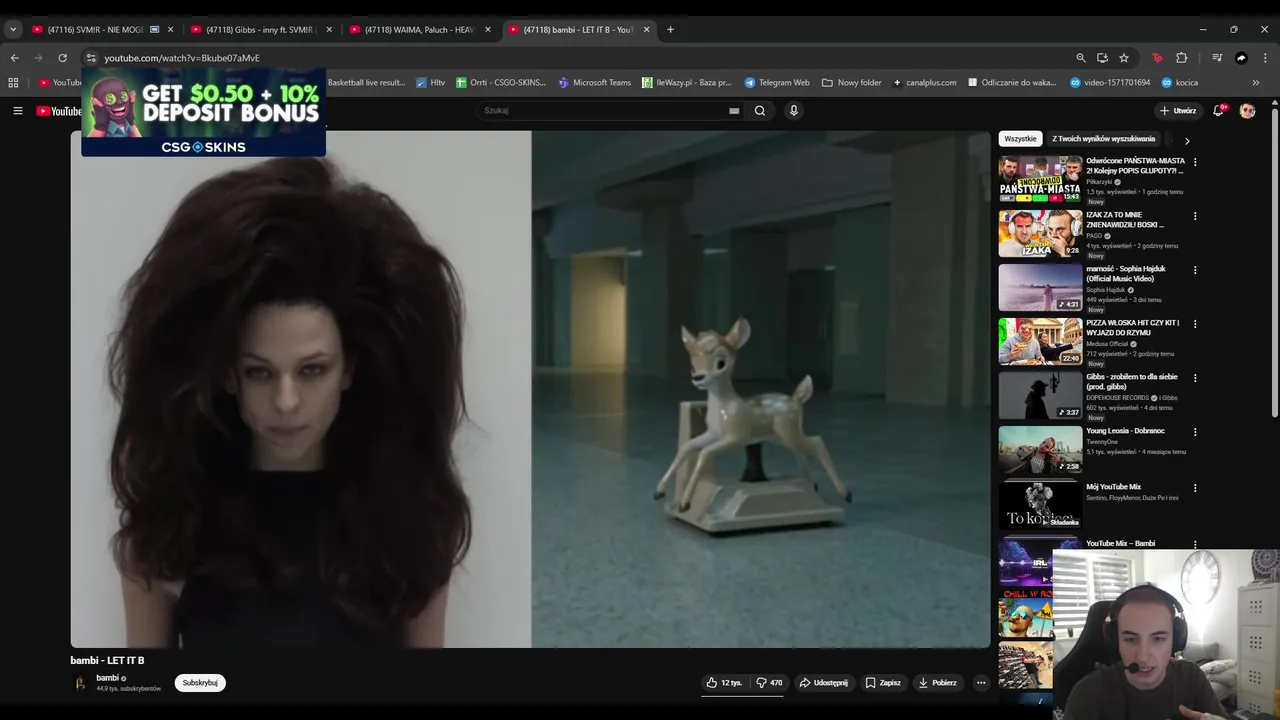
Task: Click the bambi channel avatar
Action: [x=80, y=683]
